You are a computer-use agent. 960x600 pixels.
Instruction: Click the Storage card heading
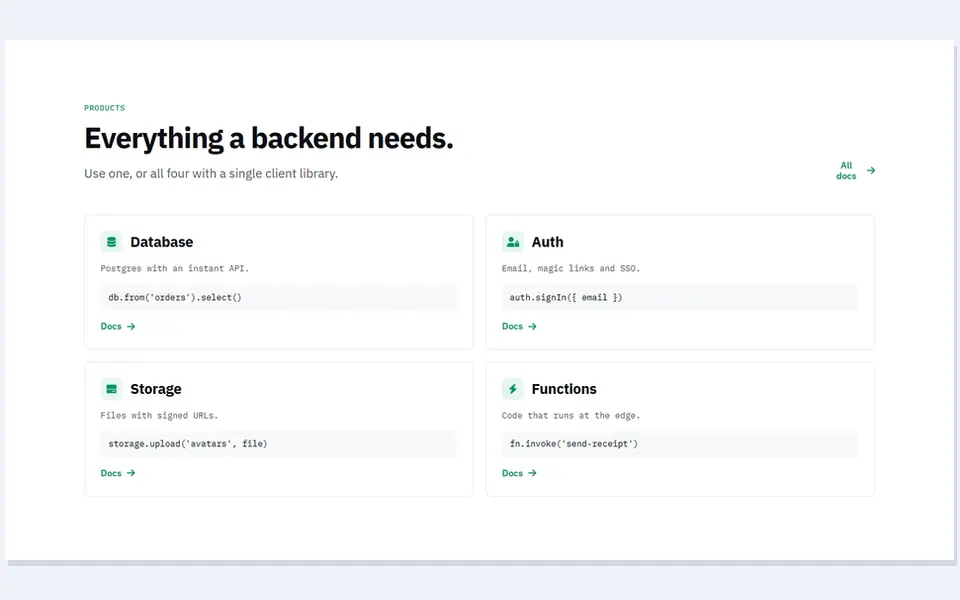pos(156,389)
